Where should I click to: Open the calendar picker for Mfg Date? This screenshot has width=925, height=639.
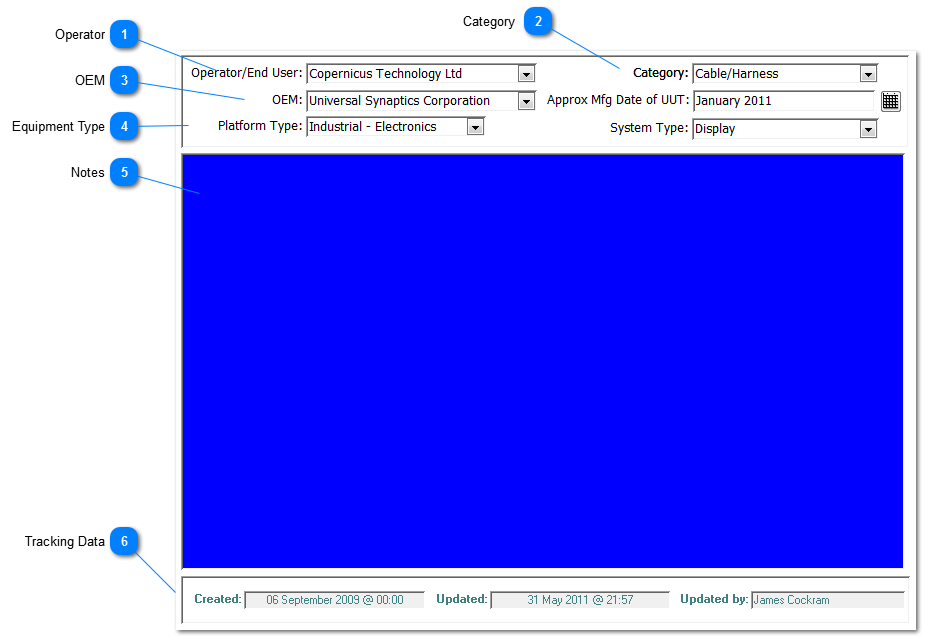tap(890, 101)
